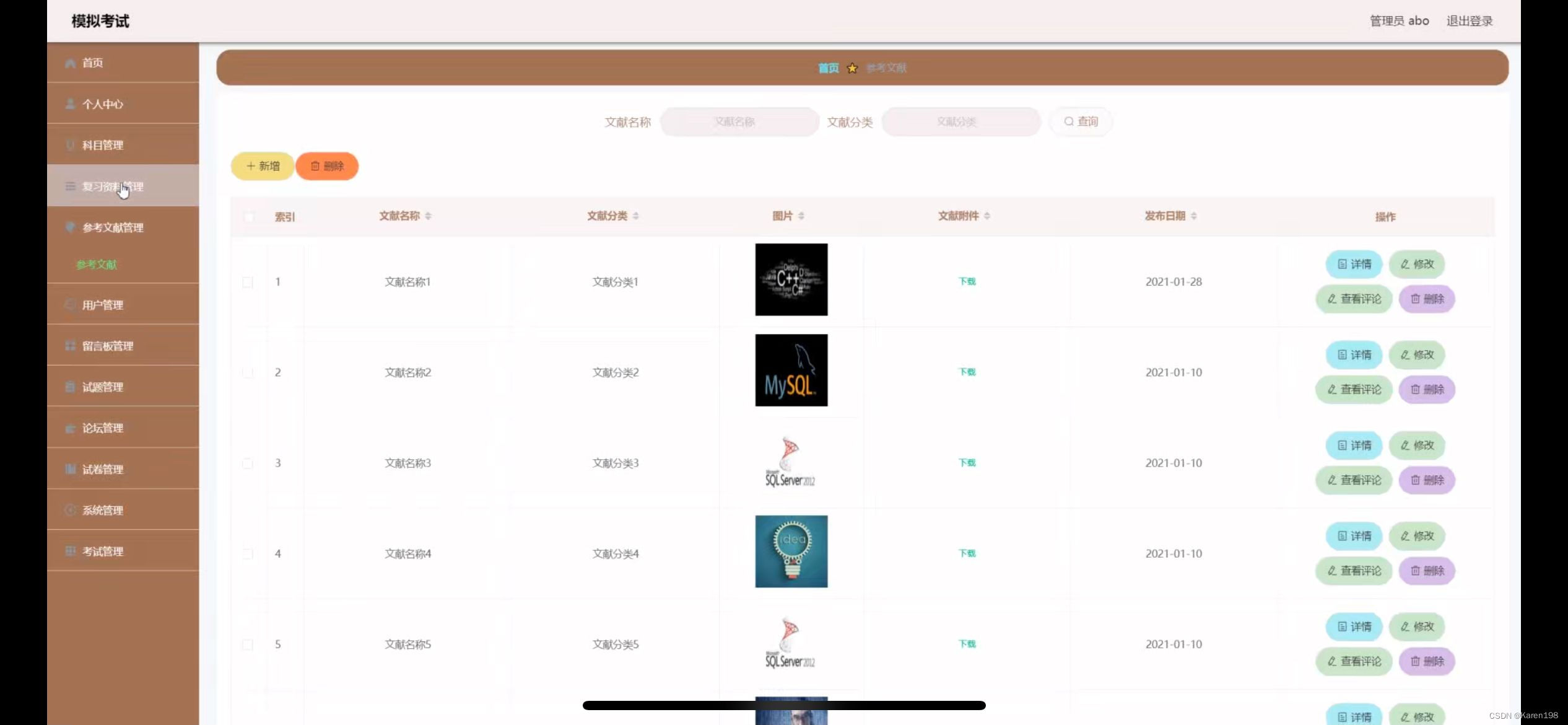The width and height of the screenshot is (1568, 725).
Task: Open the C++ thumbnail in row 1
Action: point(791,279)
